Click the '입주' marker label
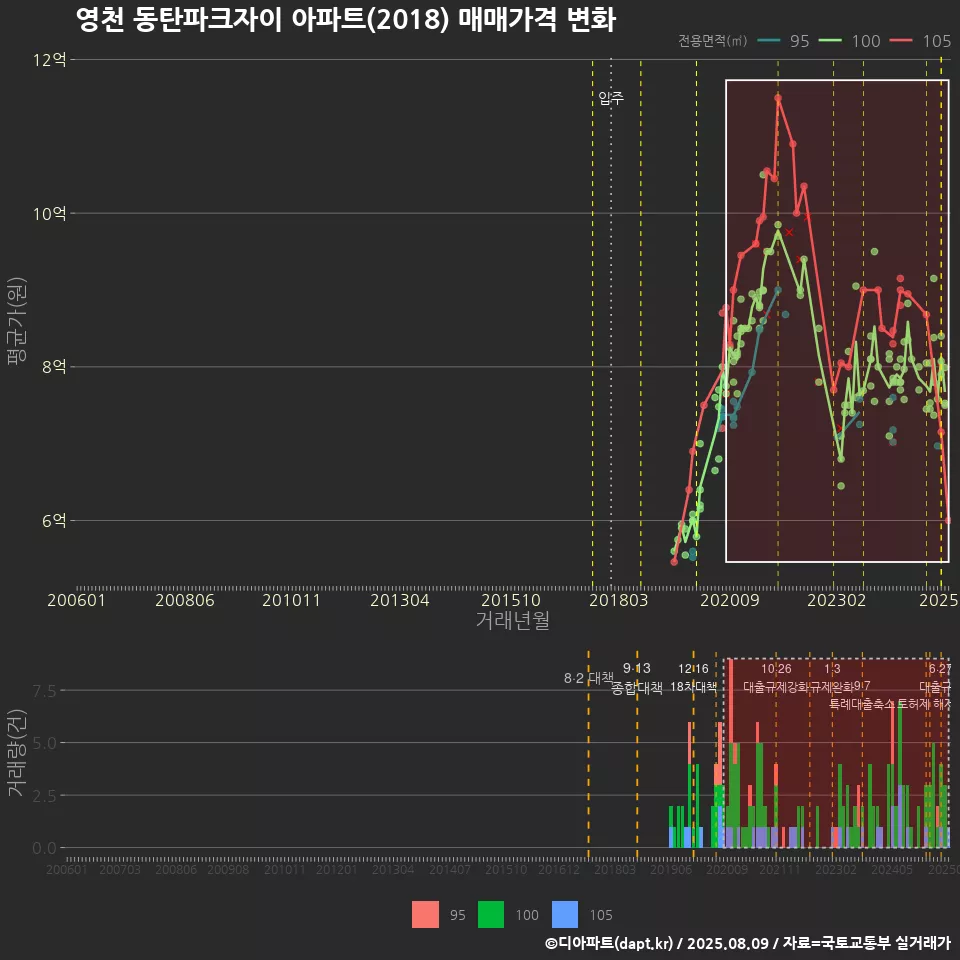 [x=611, y=98]
